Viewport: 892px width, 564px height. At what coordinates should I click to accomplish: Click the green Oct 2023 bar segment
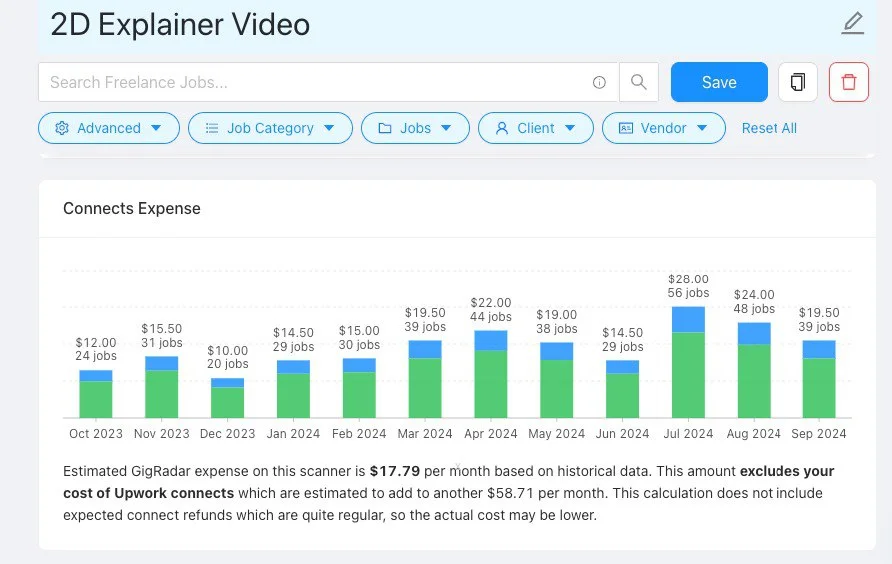[x=96, y=399]
